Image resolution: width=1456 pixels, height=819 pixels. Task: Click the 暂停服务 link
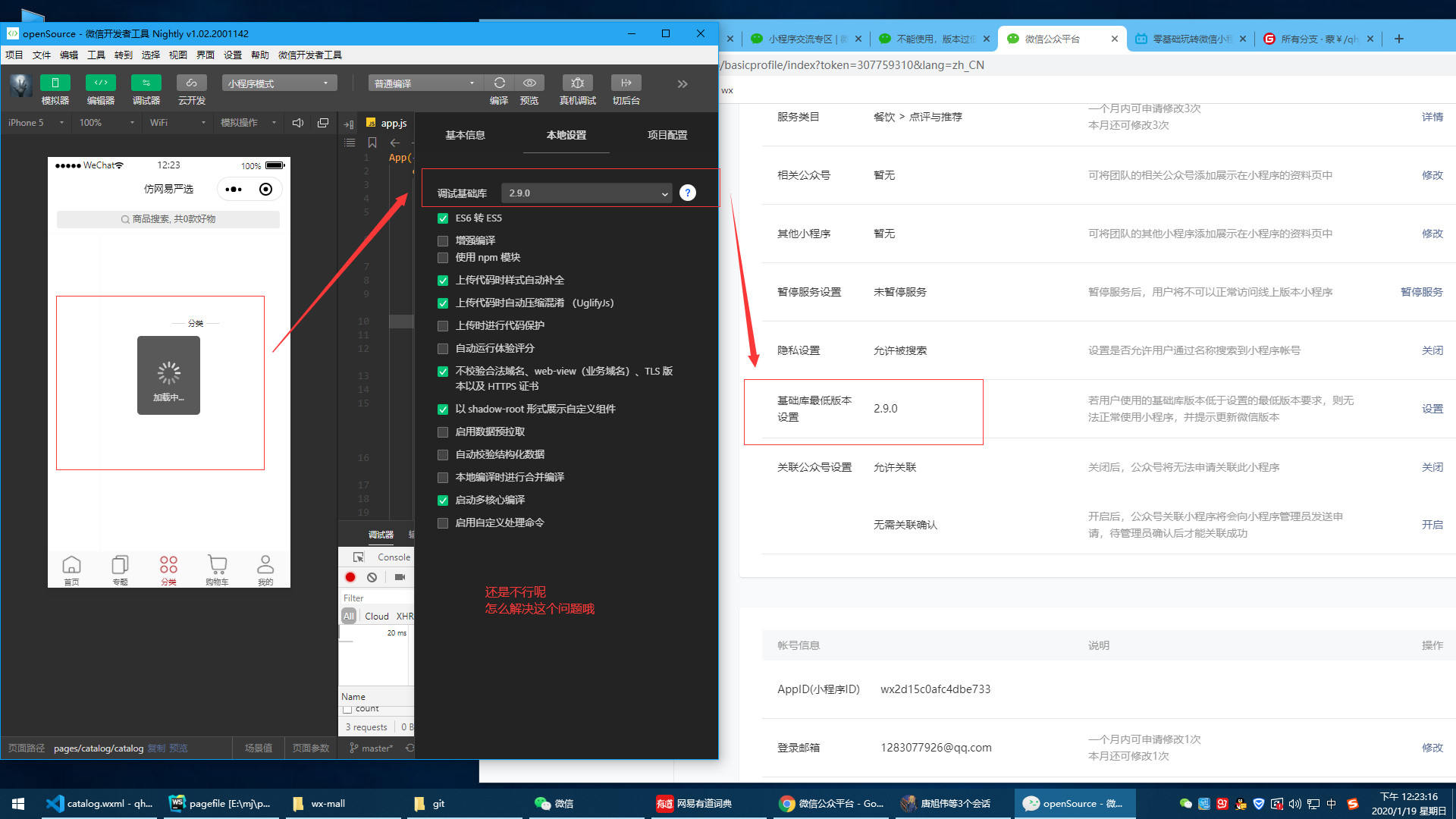pyautogui.click(x=1421, y=292)
